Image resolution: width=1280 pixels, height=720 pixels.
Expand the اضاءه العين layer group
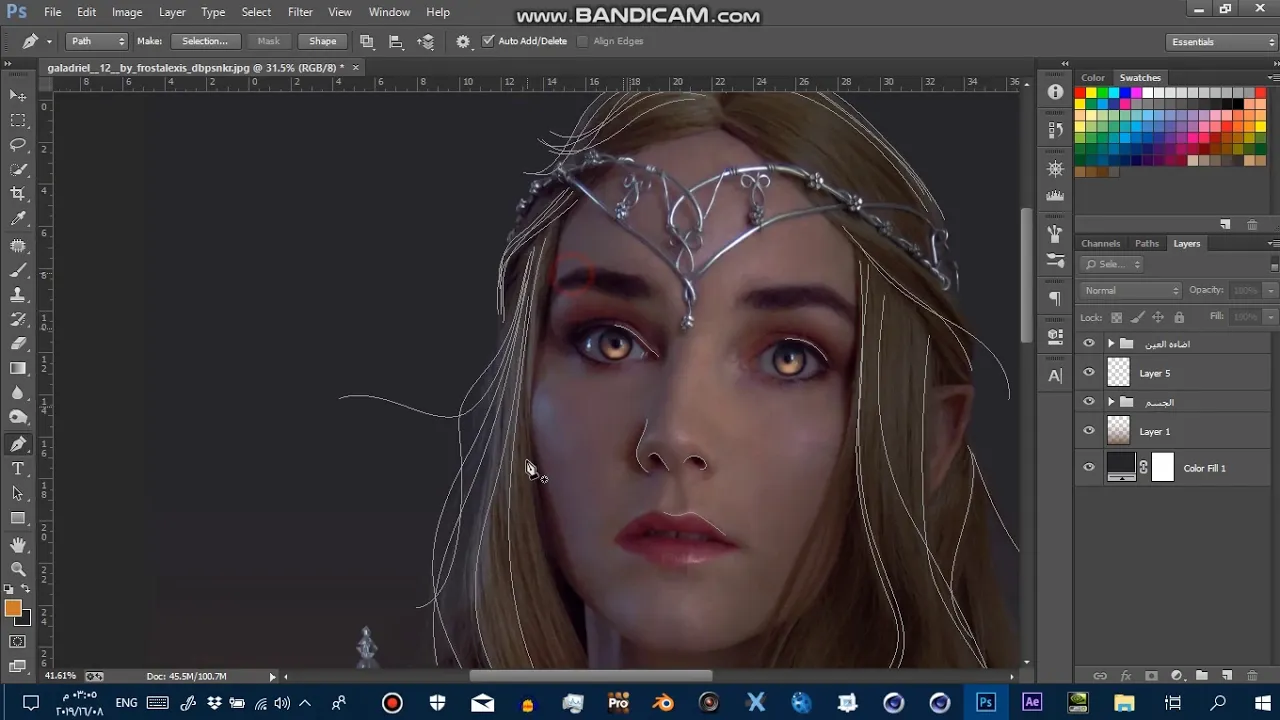(x=1111, y=343)
